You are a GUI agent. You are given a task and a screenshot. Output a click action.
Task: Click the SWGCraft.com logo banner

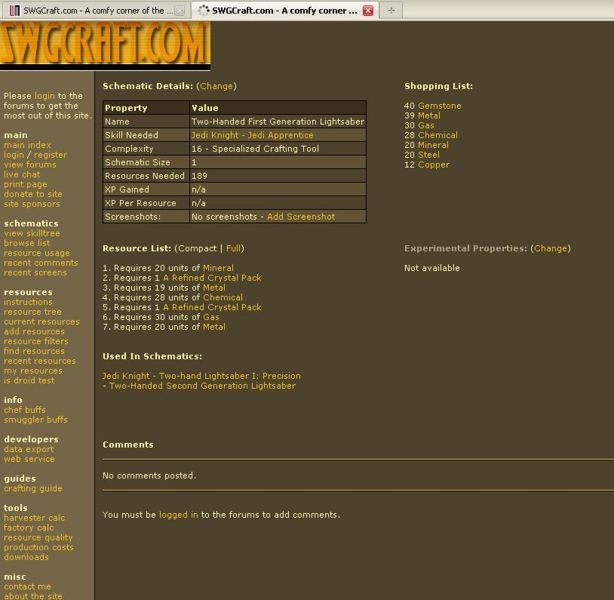click(x=105, y=44)
